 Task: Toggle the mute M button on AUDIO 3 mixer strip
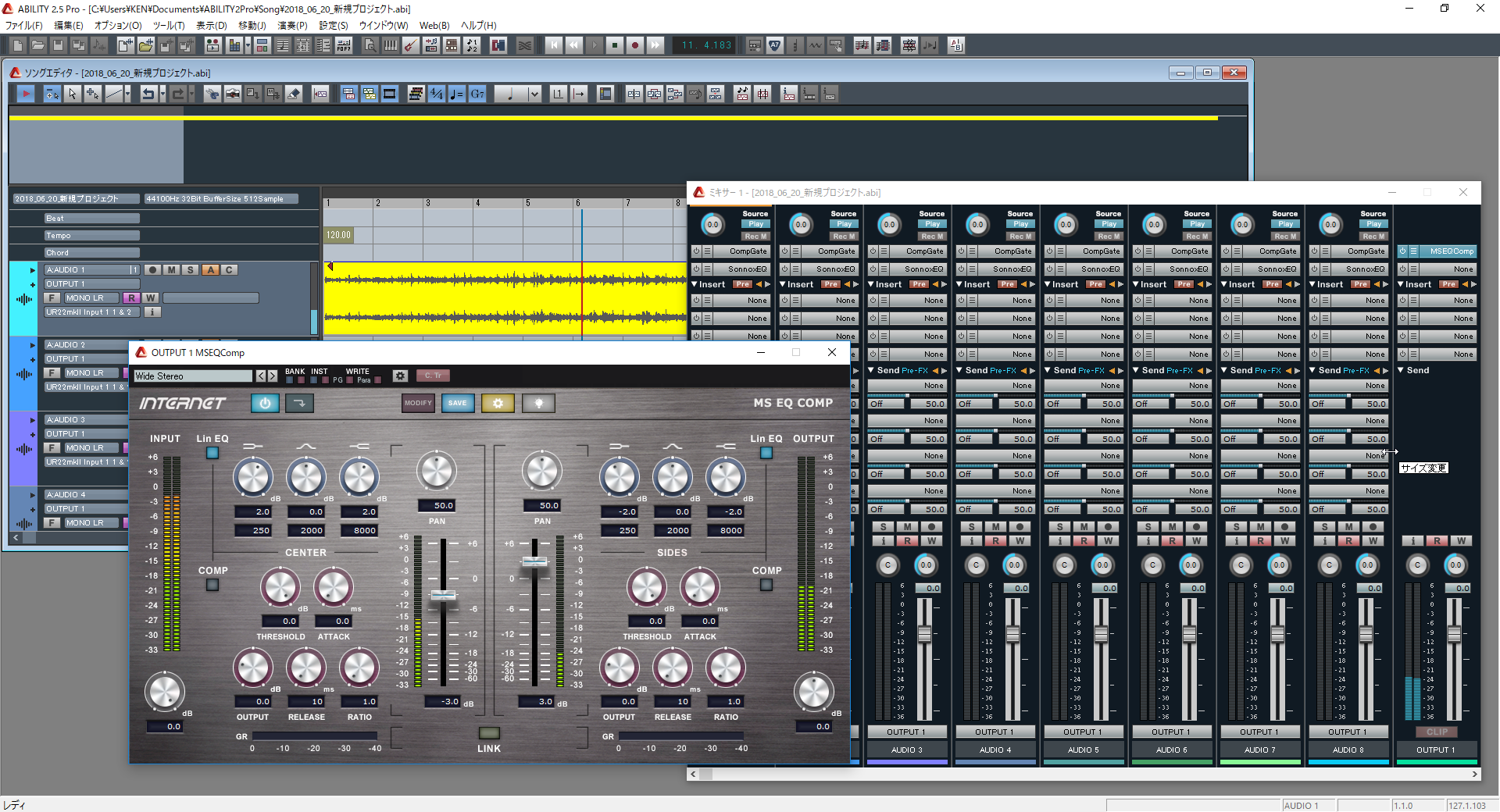(907, 526)
